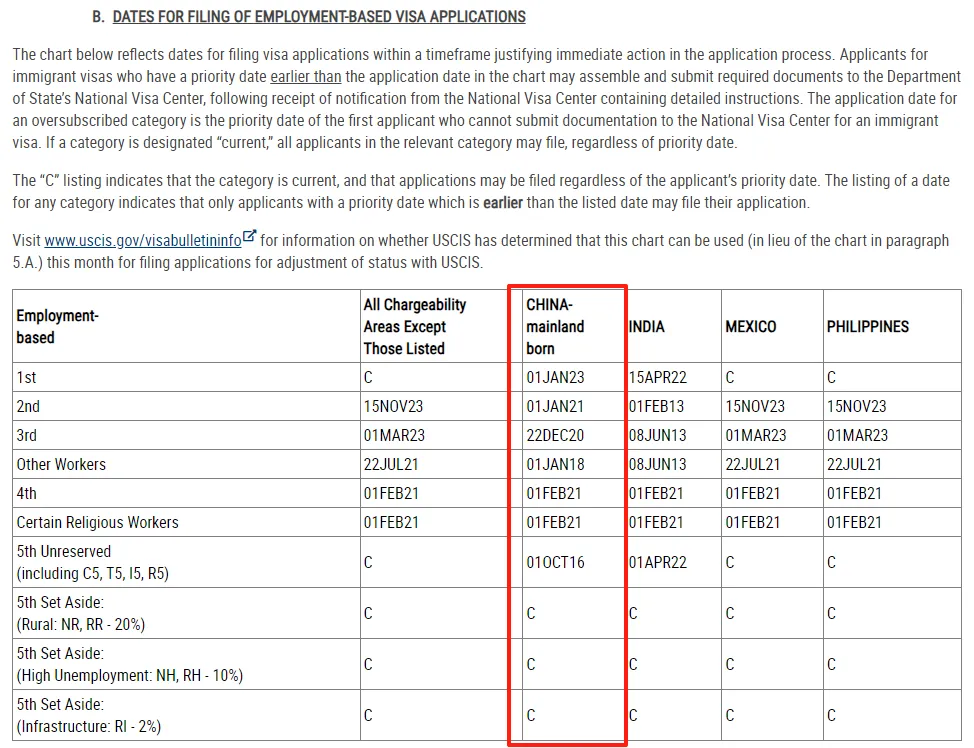Screen dimensions: 974x748
Task: Select the All Chargeability Areas column header
Action: tap(414, 326)
